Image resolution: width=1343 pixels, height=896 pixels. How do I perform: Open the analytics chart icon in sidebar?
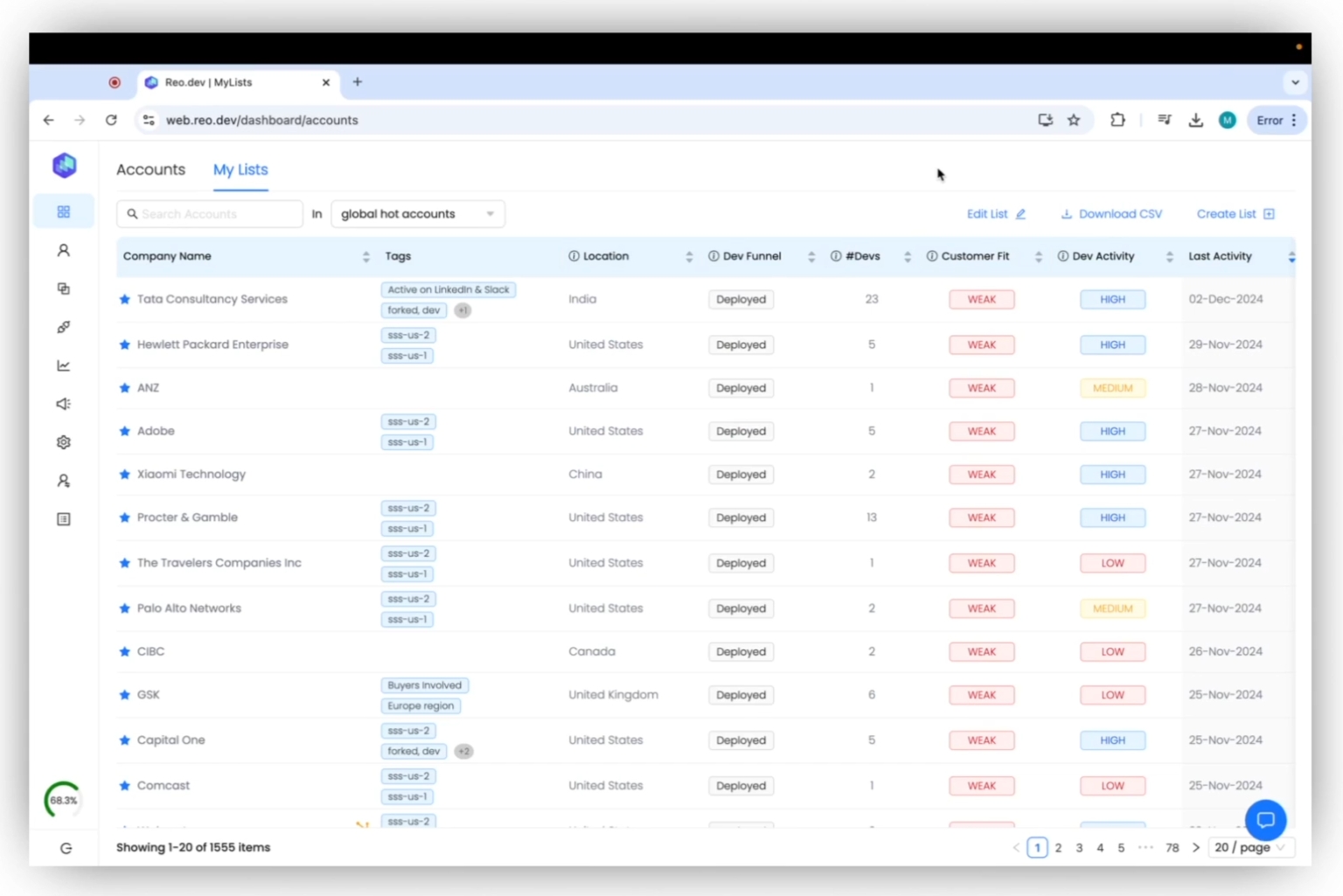(x=64, y=365)
